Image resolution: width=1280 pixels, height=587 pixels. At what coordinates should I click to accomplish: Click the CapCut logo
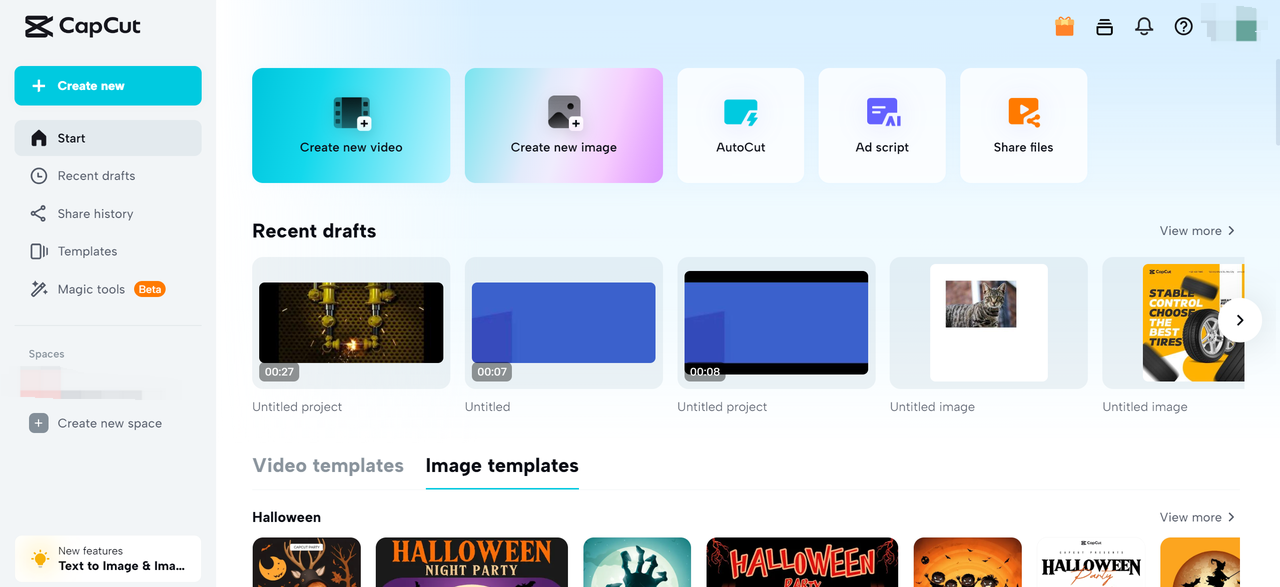click(x=83, y=27)
